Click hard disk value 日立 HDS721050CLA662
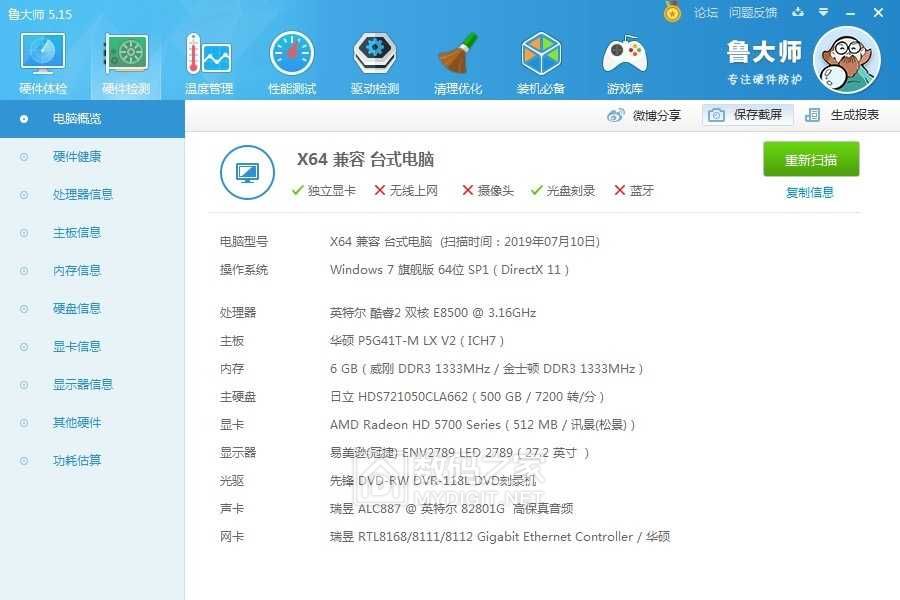This screenshot has height=600, width=900. click(x=467, y=397)
